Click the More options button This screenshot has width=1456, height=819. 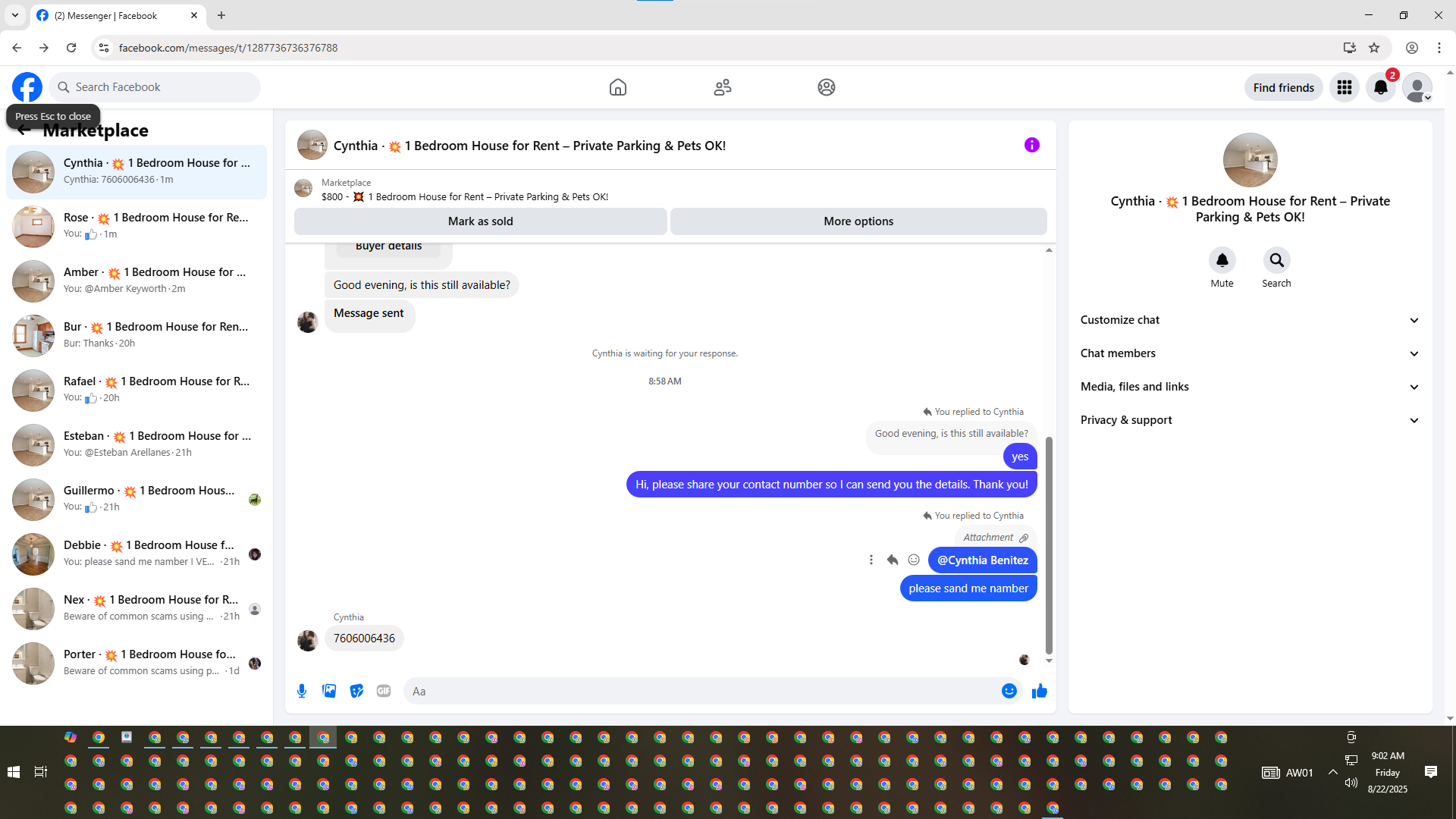pyautogui.click(x=858, y=221)
